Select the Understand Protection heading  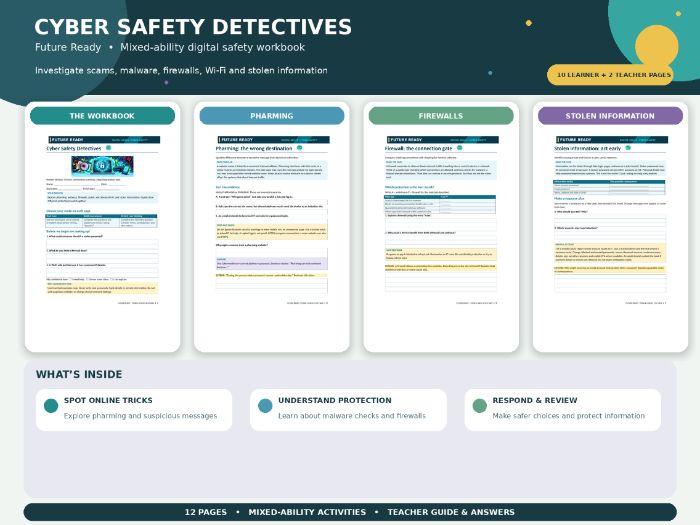click(335, 400)
